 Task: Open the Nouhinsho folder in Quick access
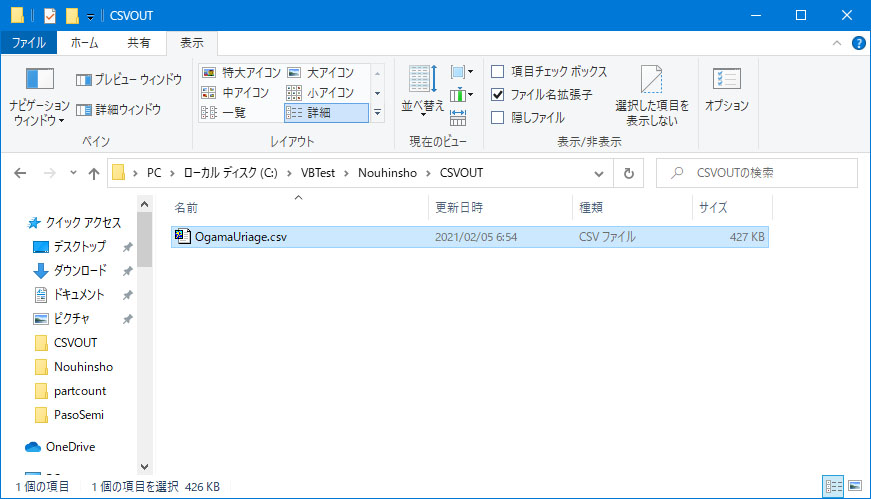click(x=82, y=367)
